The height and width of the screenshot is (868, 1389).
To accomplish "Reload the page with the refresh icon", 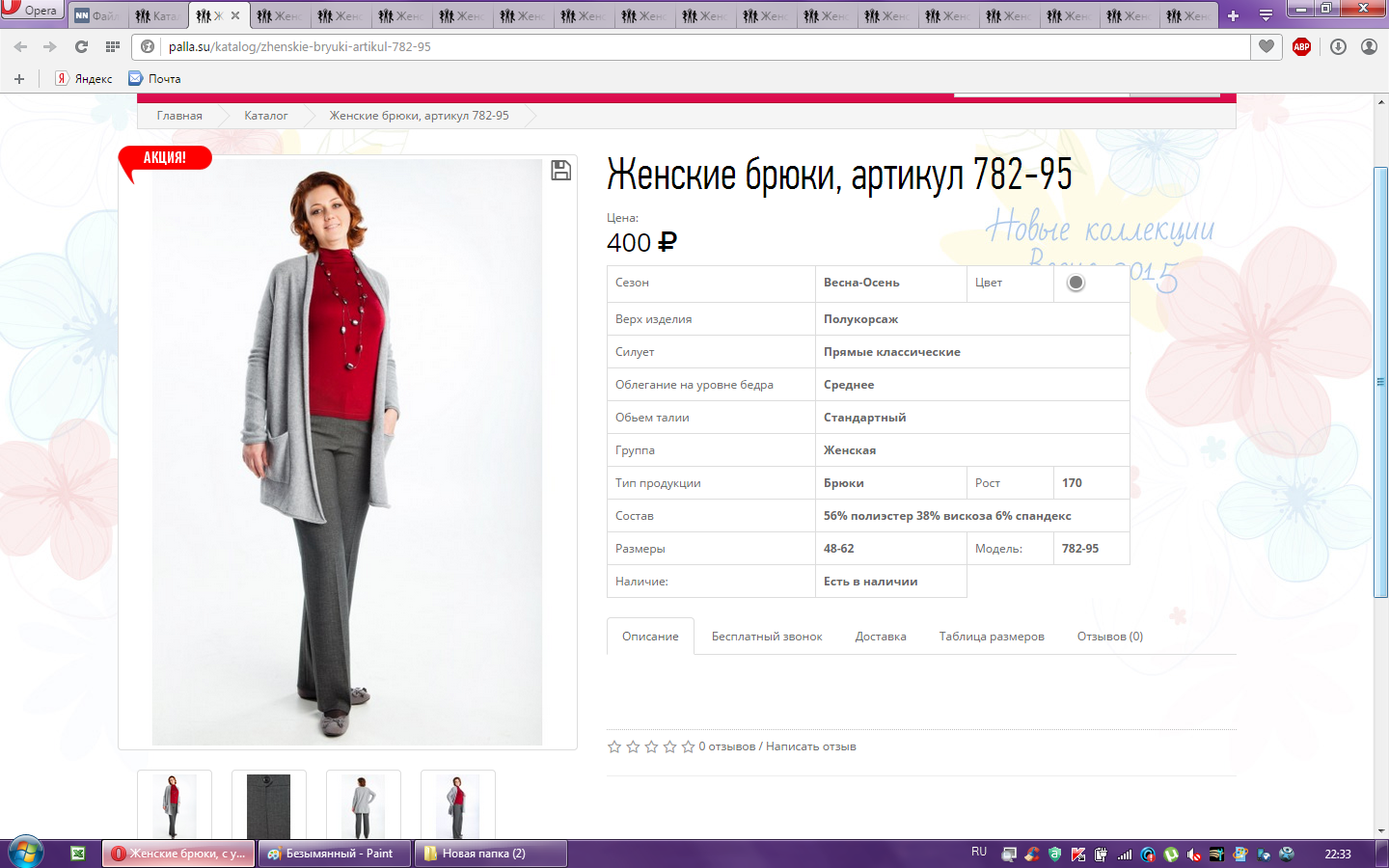I will click(x=81, y=46).
